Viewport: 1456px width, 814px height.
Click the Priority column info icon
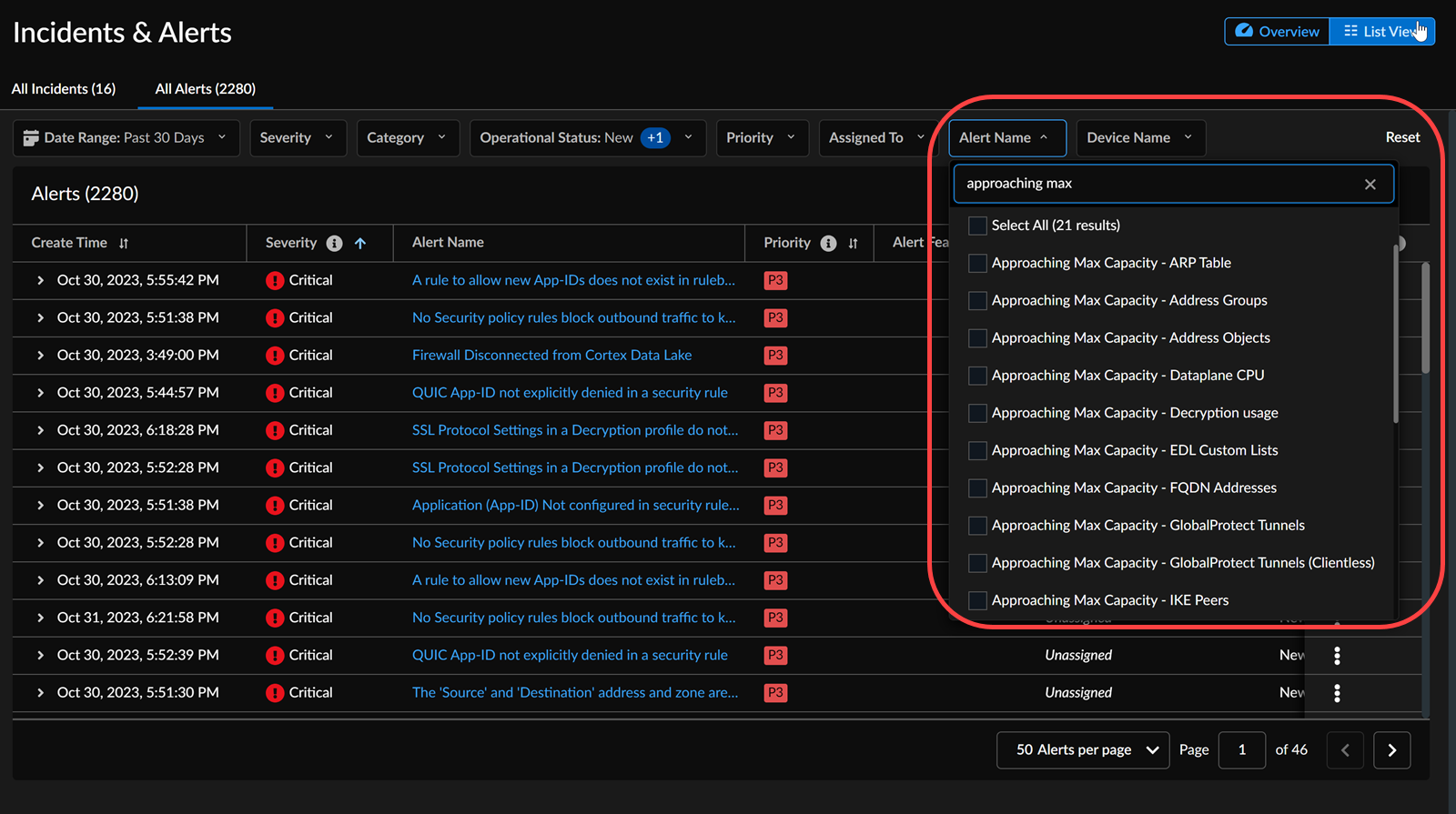[828, 243]
